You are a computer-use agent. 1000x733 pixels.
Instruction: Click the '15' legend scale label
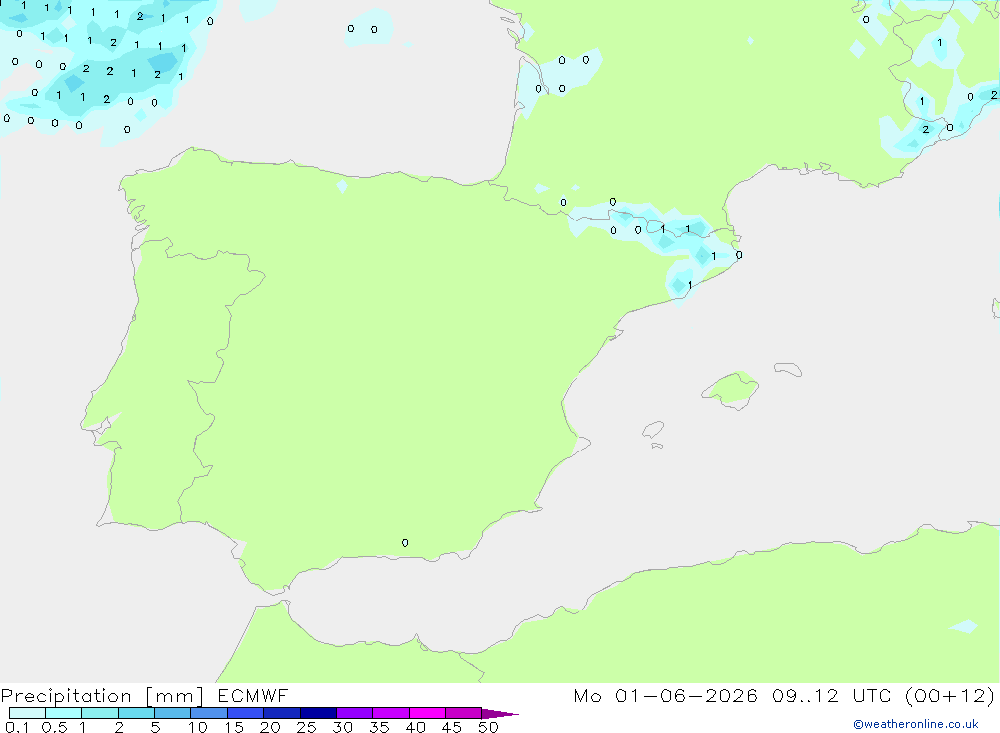234,727
